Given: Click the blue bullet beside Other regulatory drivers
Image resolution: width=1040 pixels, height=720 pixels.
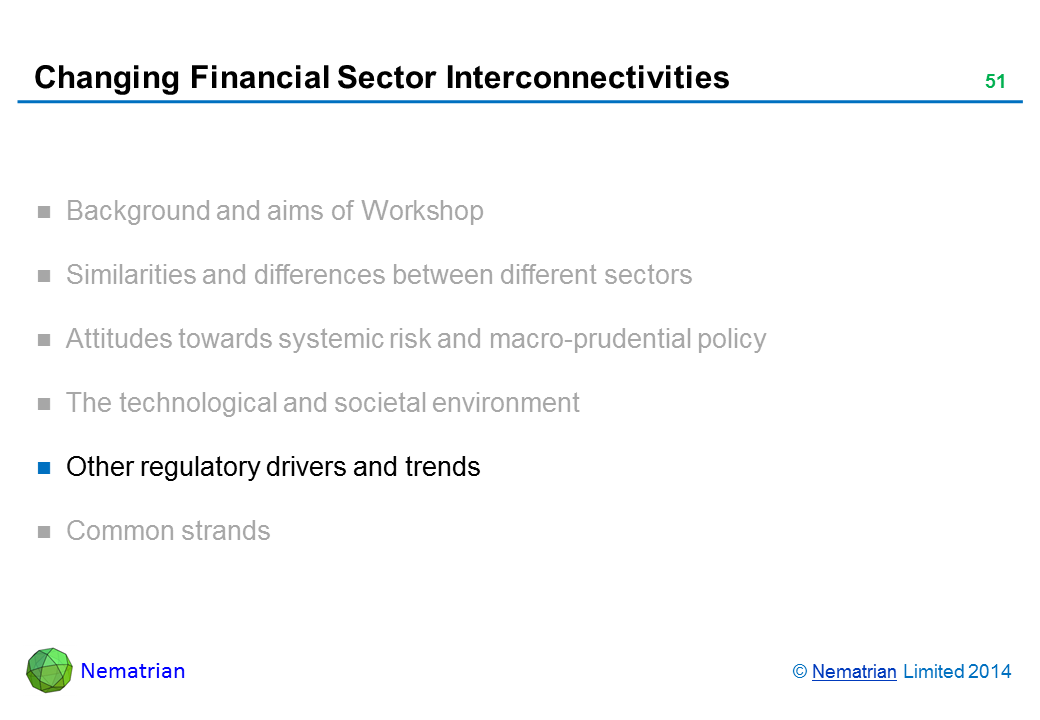Looking at the screenshot, I should (x=44, y=468).
